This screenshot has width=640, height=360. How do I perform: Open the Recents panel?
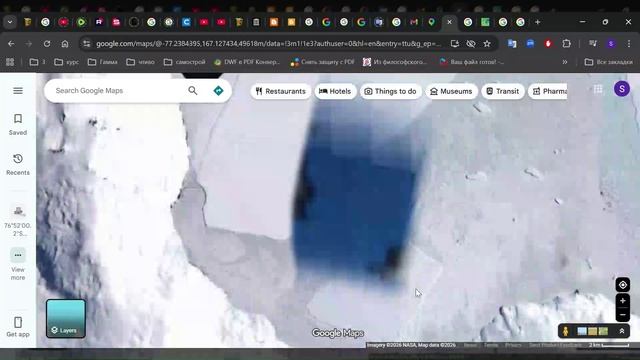pyautogui.click(x=18, y=164)
